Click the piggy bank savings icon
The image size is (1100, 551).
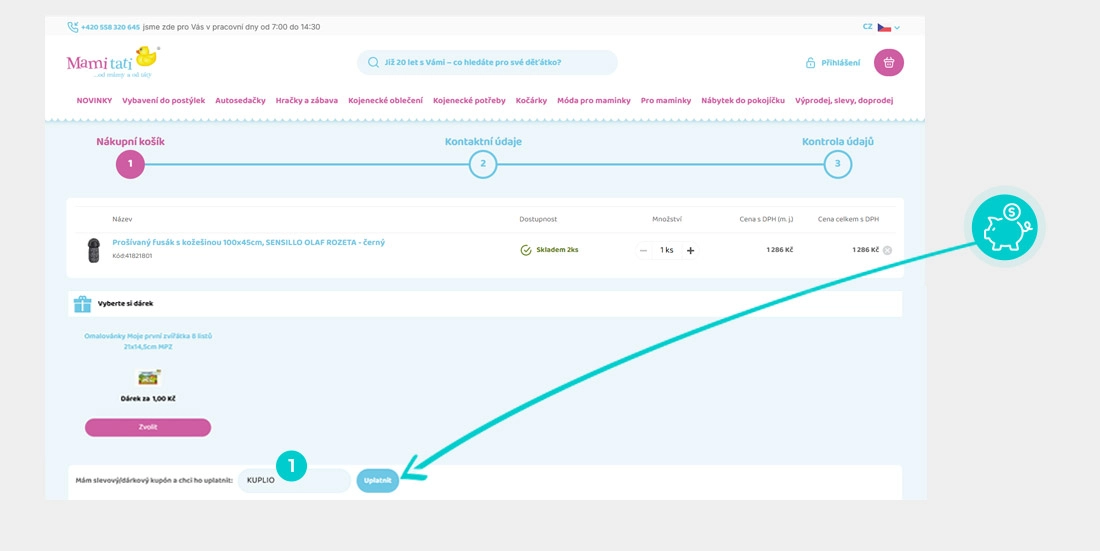click(1004, 228)
